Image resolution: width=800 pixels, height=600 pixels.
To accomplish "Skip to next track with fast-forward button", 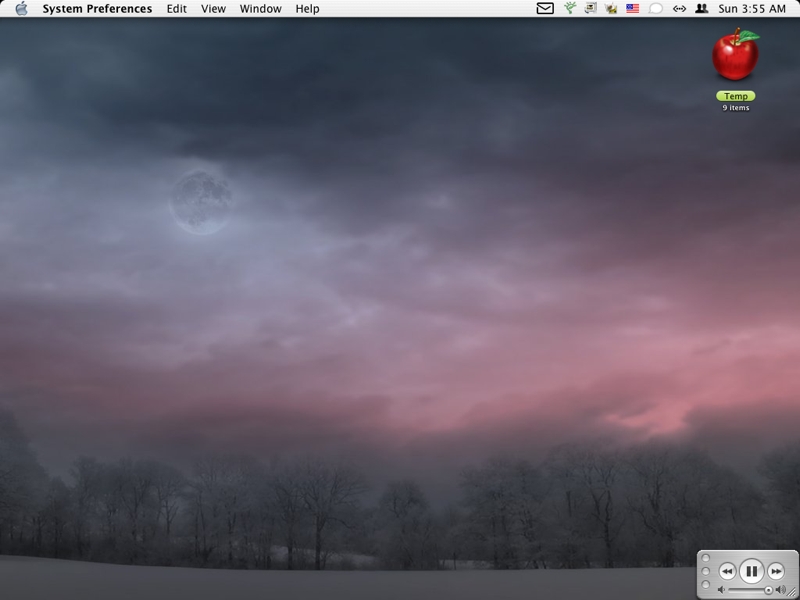I will click(776, 571).
